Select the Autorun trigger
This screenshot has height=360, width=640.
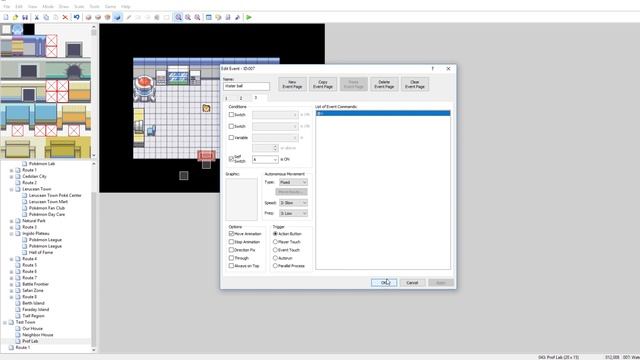[275, 258]
